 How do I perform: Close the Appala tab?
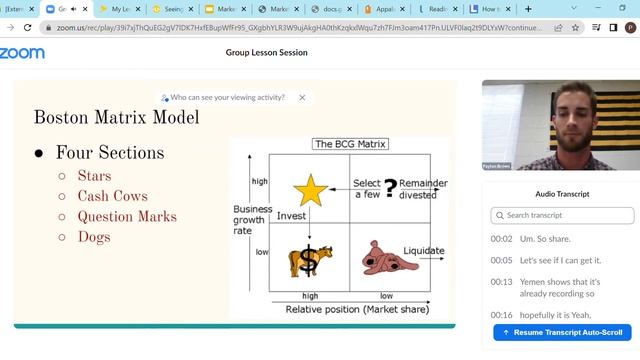402,9
